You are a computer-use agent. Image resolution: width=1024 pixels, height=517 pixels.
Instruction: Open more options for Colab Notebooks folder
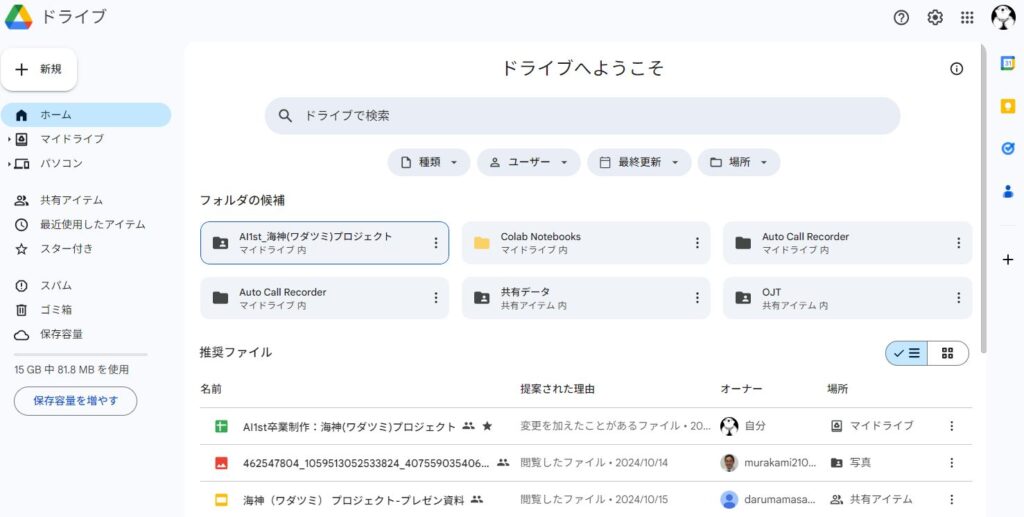pos(697,243)
